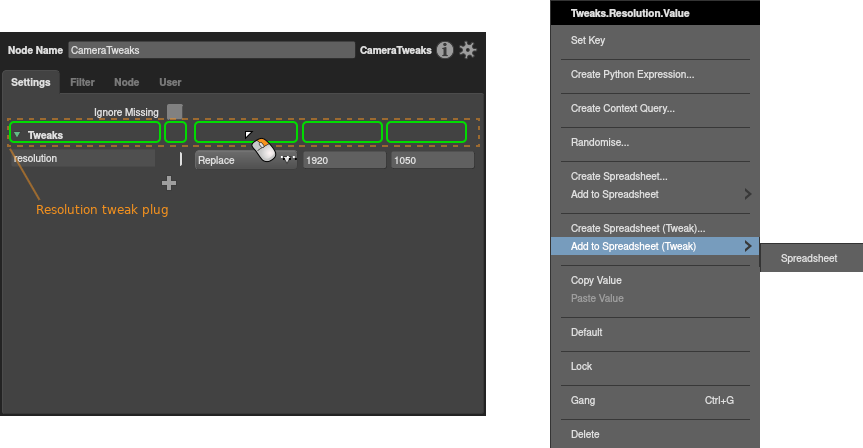
Task: Expand Add to Spreadsheet (Tweak) submenu arrow
Action: click(x=747, y=247)
